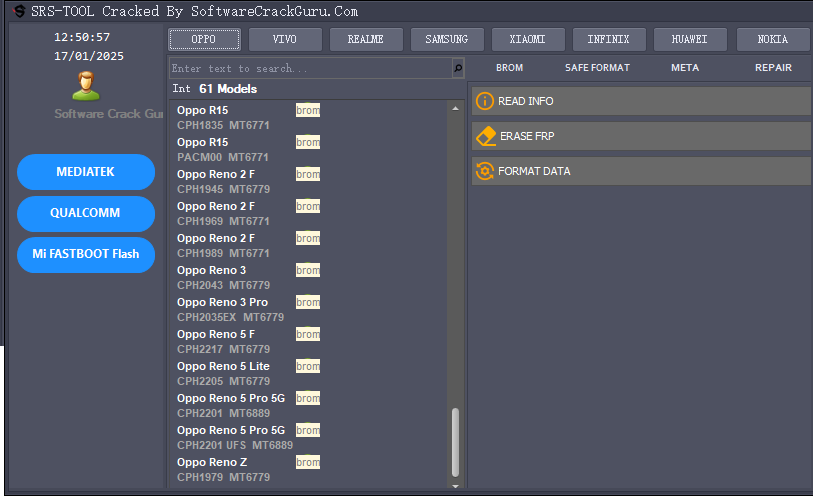This screenshot has width=813, height=496.
Task: Open the HUAWEI brand tab
Action: click(x=690, y=39)
